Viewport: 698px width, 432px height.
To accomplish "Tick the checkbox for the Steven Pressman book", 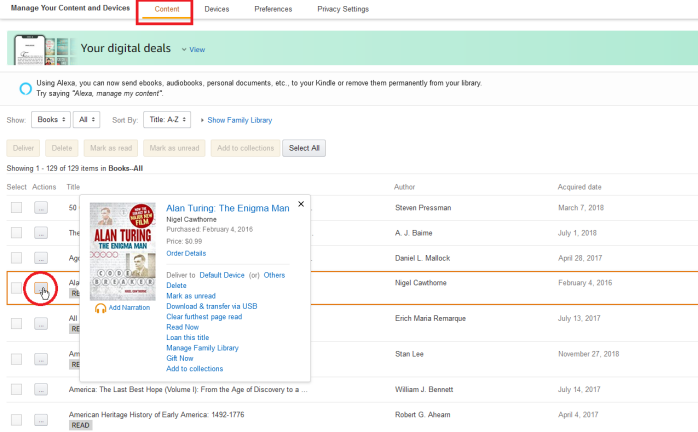I will [x=16, y=208].
